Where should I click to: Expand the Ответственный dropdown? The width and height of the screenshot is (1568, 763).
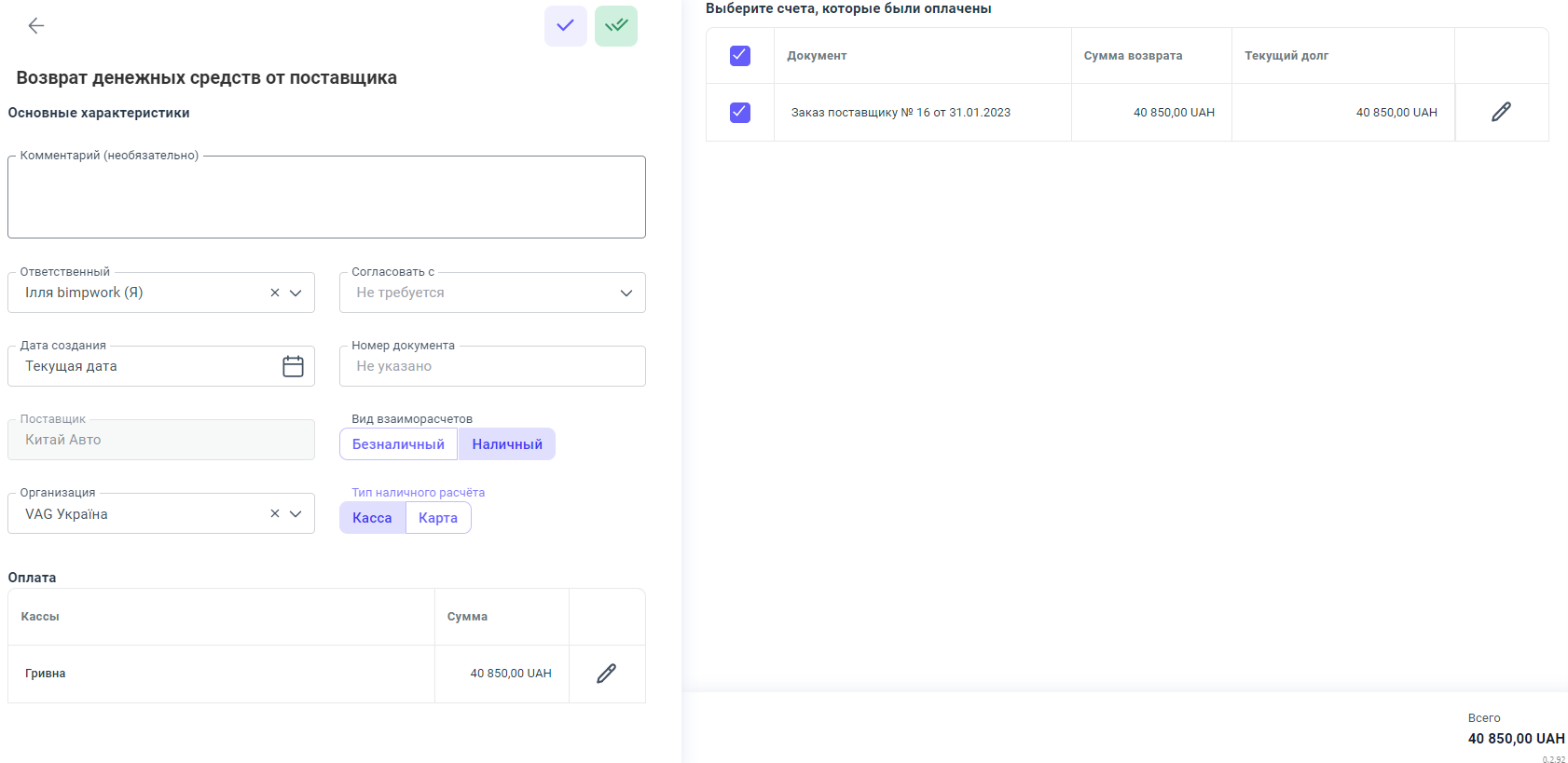[296, 293]
